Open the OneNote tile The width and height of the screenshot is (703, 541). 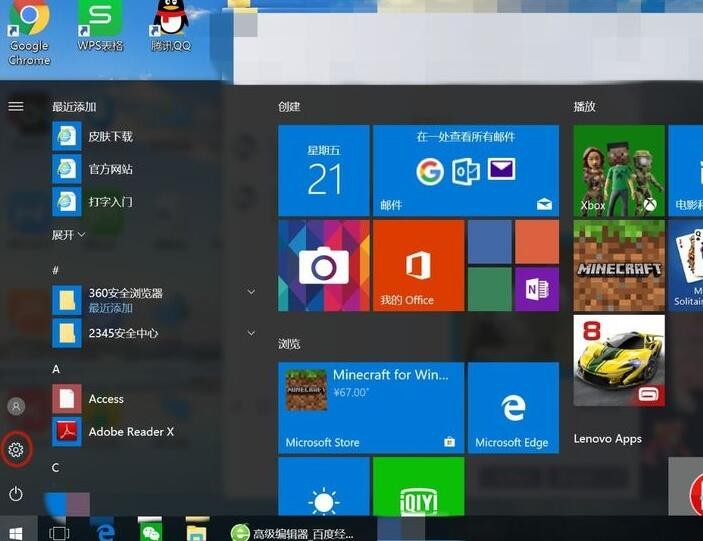pyautogui.click(x=537, y=289)
